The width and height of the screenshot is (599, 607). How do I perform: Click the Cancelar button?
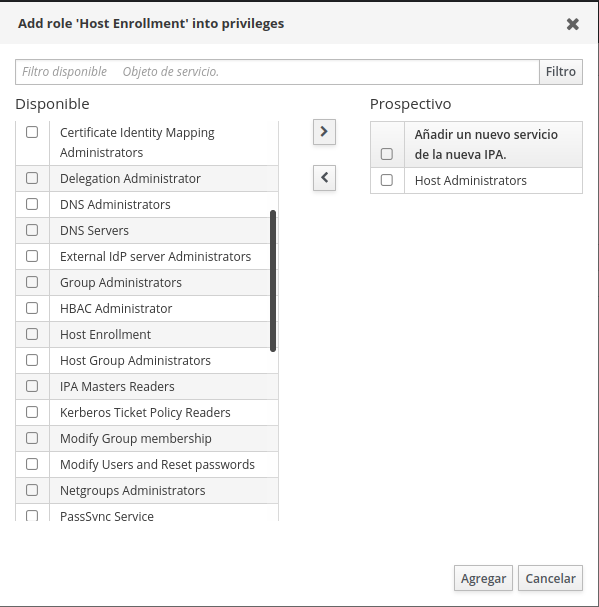550,578
